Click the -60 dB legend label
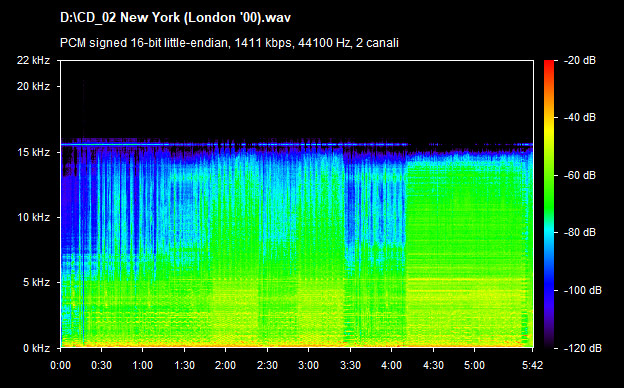The image size is (624, 388). (580, 175)
